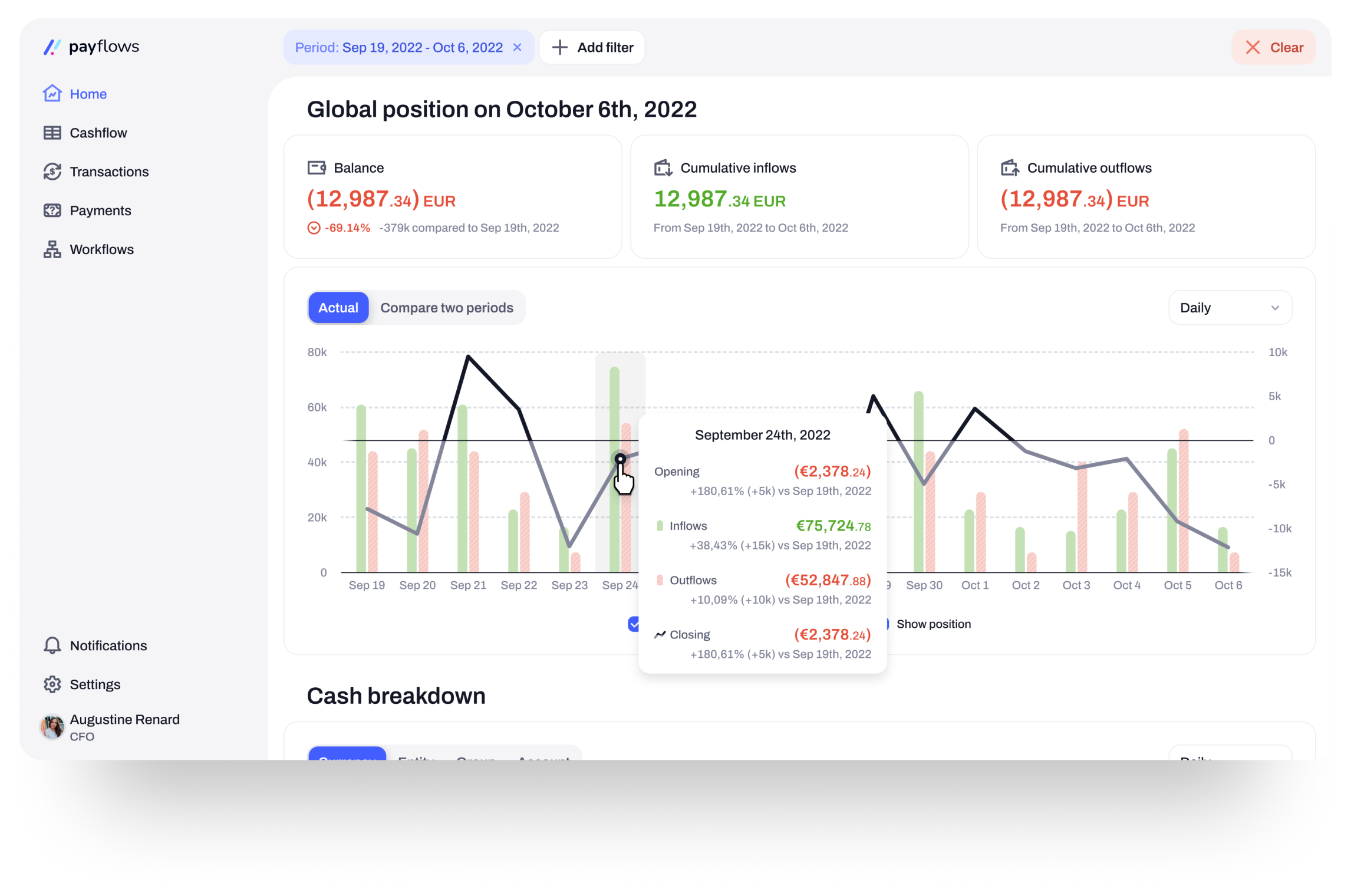The width and height of the screenshot is (1351, 896).
Task: Open the Home page via house icon
Action: click(x=52, y=94)
